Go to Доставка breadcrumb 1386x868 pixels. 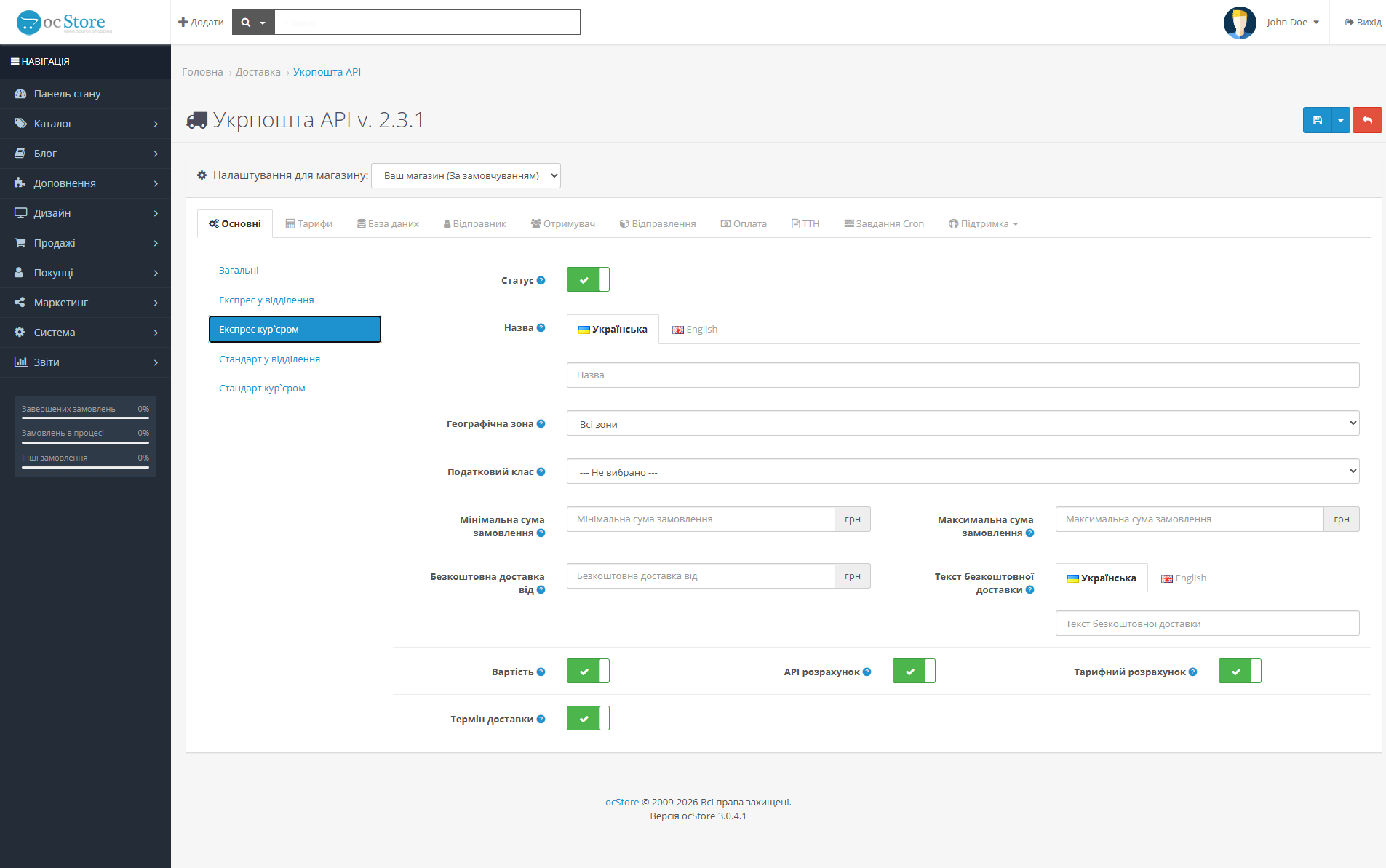click(x=258, y=72)
